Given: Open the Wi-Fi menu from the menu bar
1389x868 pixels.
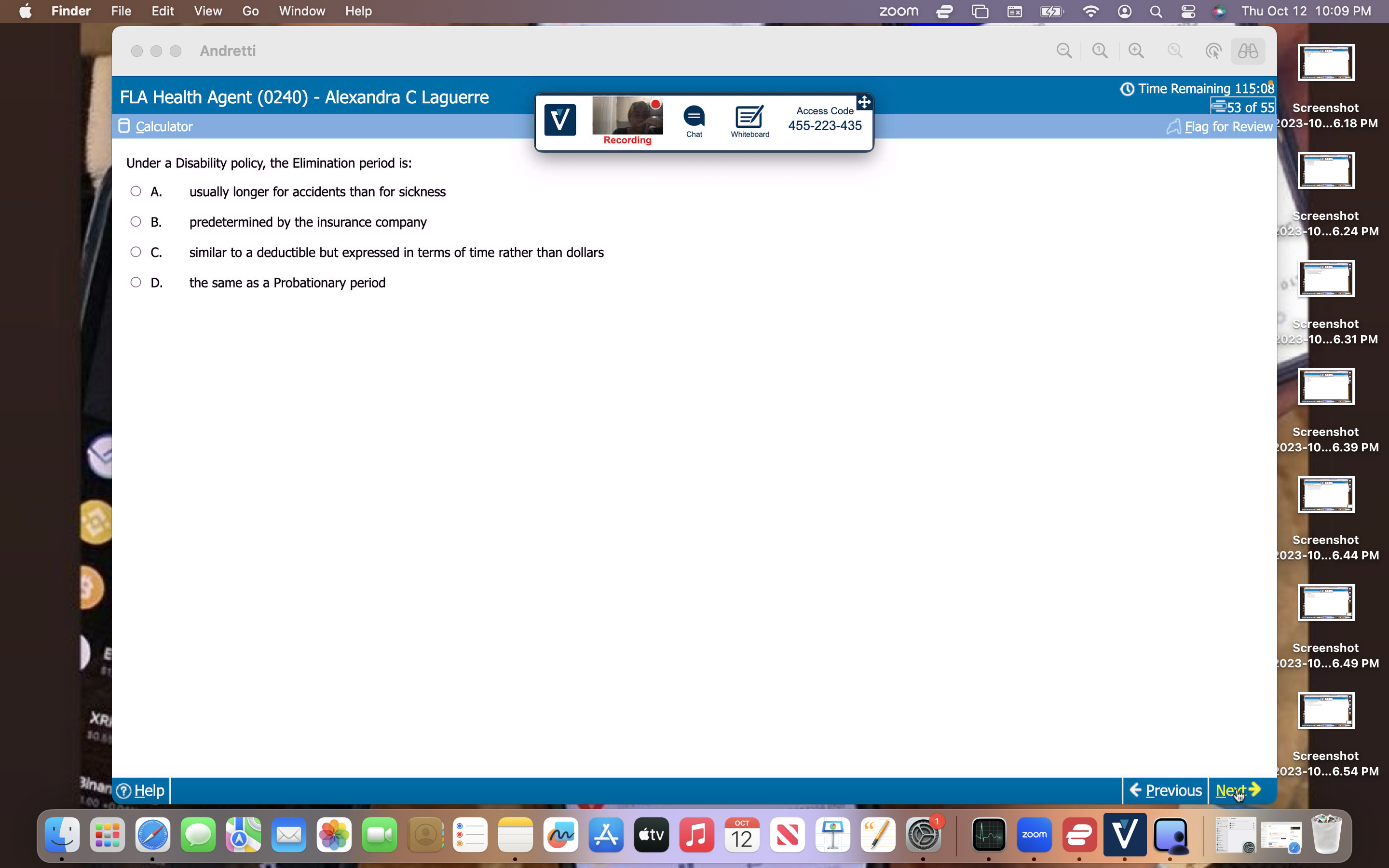Looking at the screenshot, I should click(1090, 11).
